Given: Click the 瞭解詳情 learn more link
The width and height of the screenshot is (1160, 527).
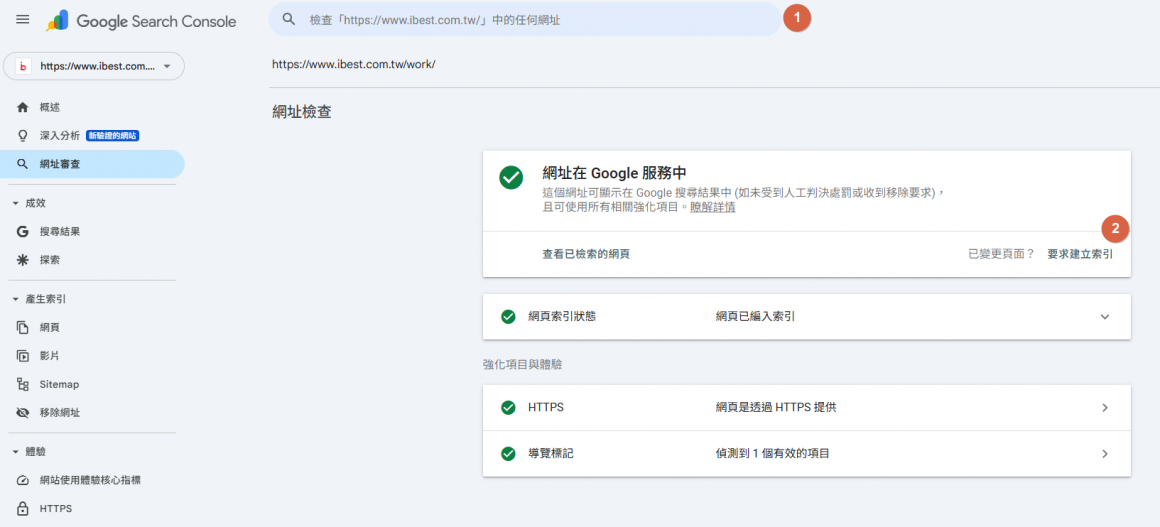Looking at the screenshot, I should [713, 207].
